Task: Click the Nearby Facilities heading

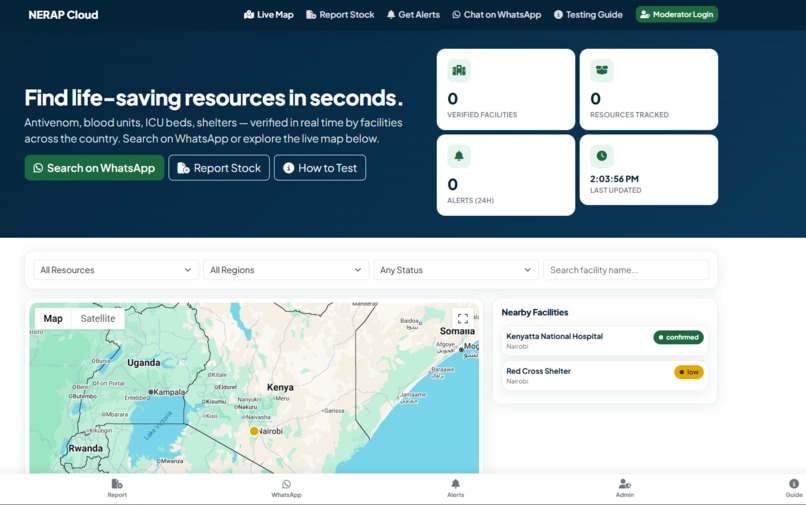Action: (x=535, y=312)
